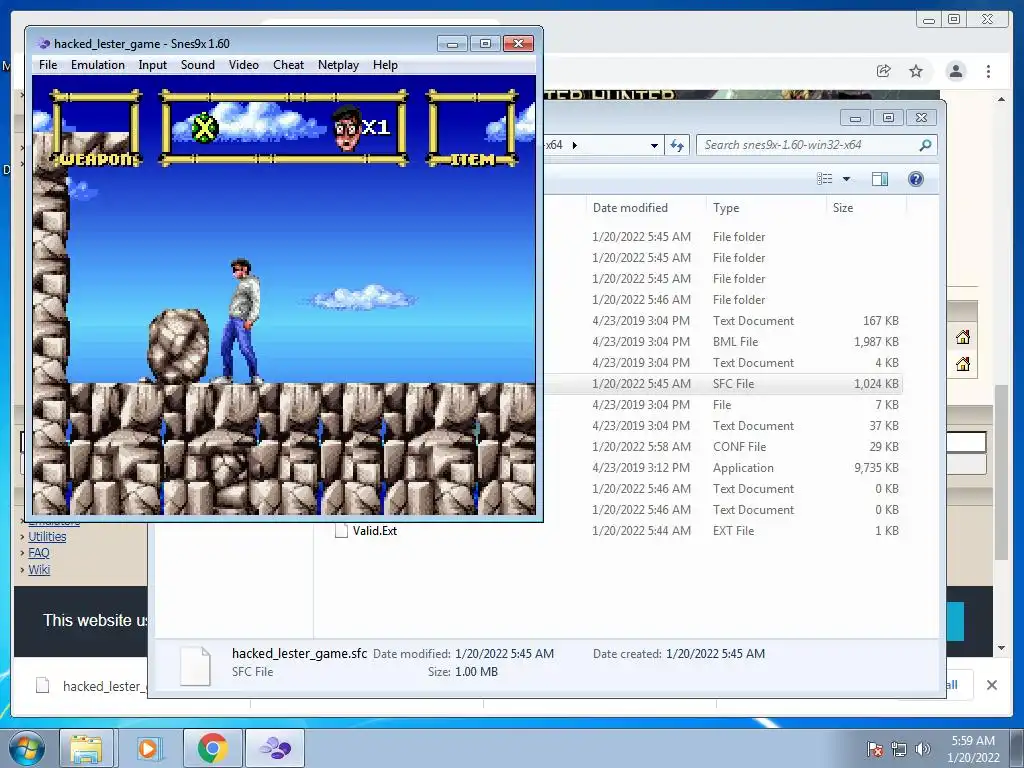Open the Input menu
1024x768 pixels.
pyautogui.click(x=152, y=65)
